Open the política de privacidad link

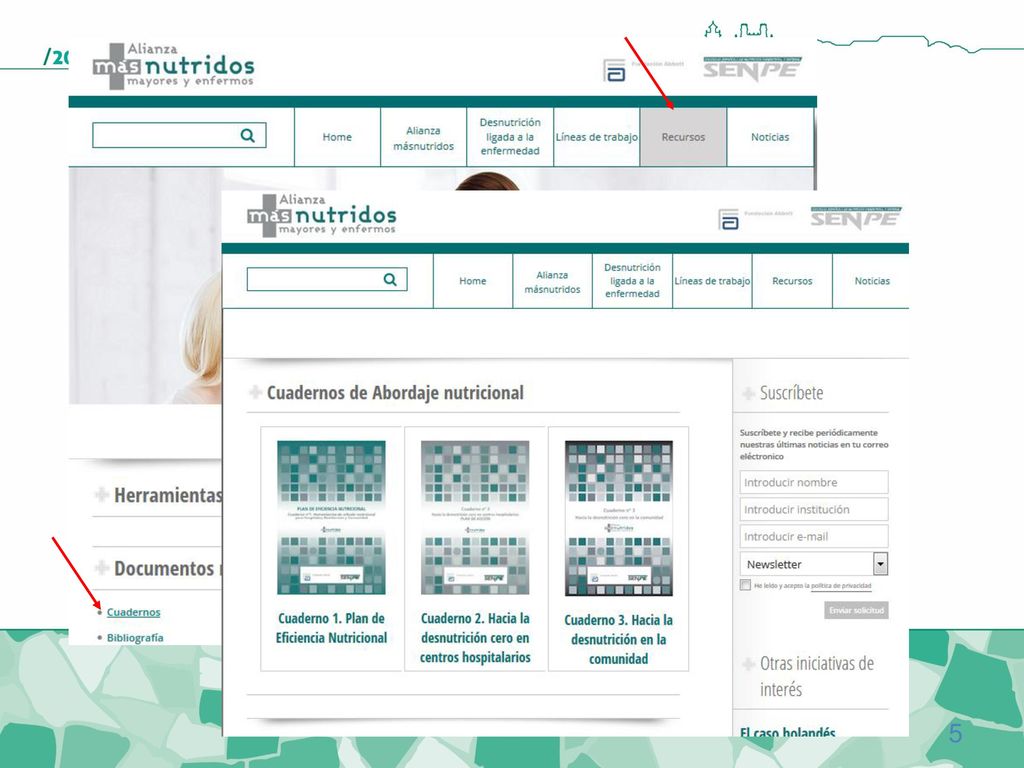841,586
